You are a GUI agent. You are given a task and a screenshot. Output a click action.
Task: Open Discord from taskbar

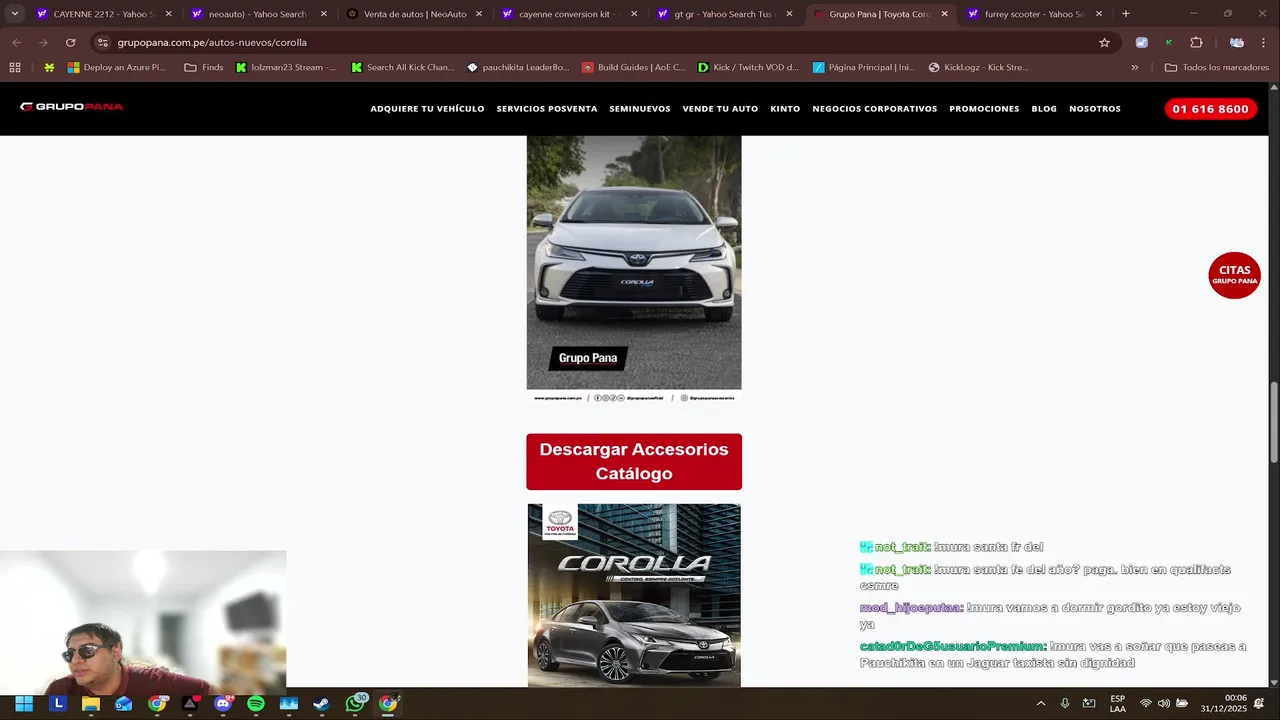223,704
